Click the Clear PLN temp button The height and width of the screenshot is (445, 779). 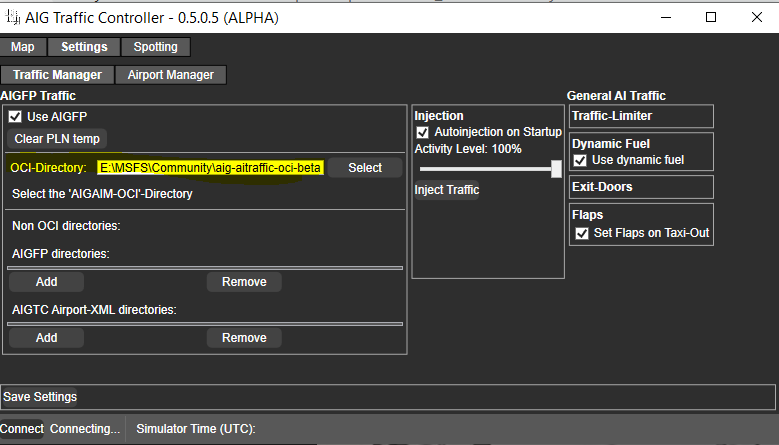57,139
